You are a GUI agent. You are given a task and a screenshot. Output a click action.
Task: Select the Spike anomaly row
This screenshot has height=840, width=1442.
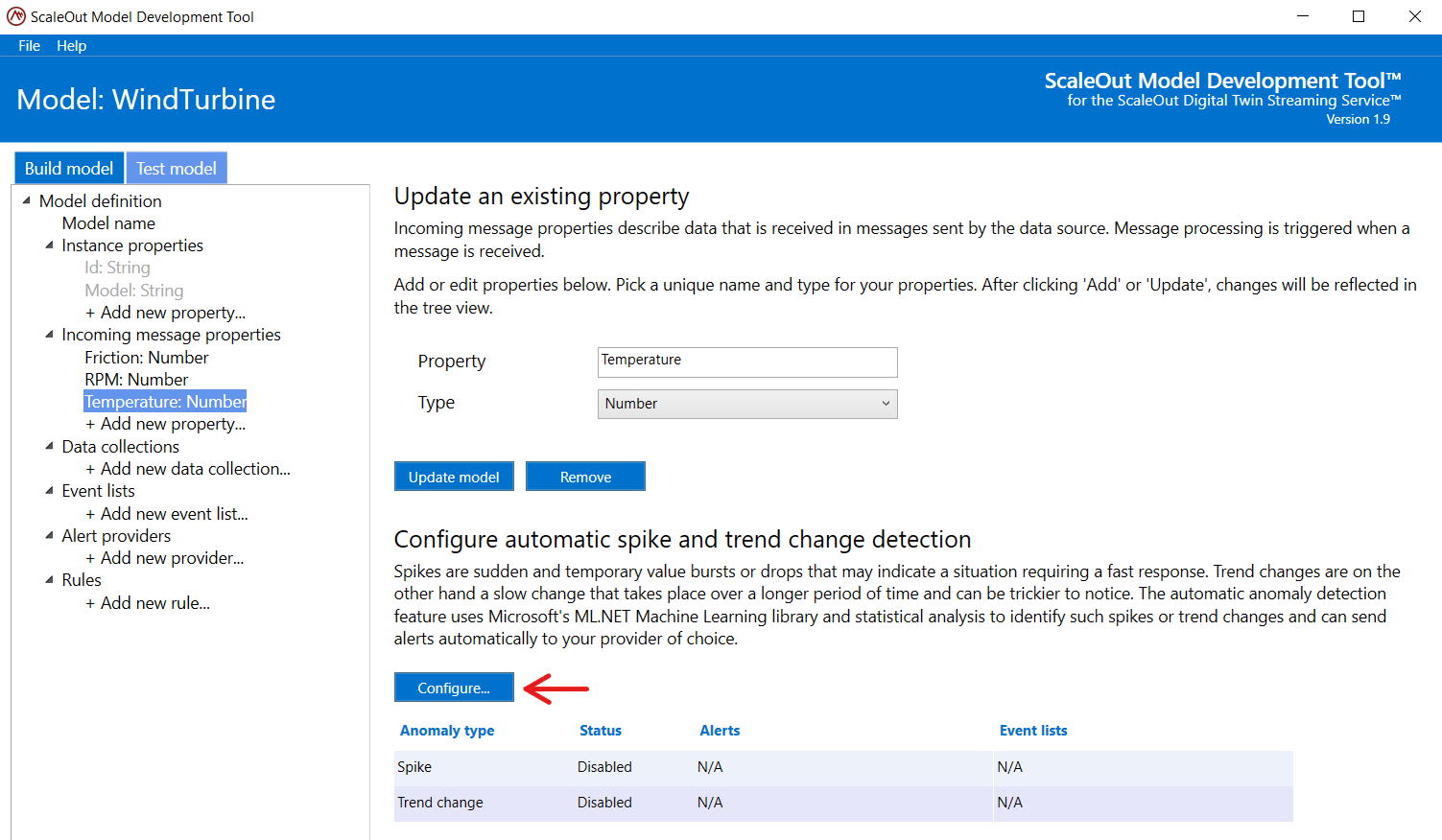[x=843, y=767]
